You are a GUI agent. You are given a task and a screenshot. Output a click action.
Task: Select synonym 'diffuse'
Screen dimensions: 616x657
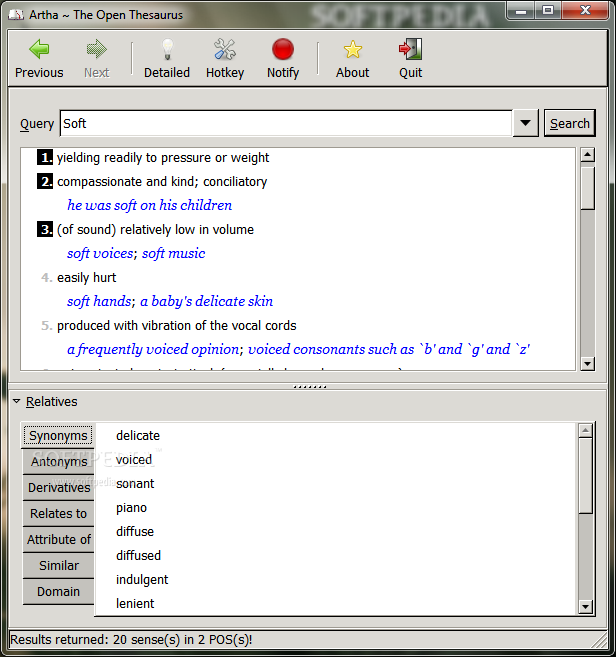135,531
